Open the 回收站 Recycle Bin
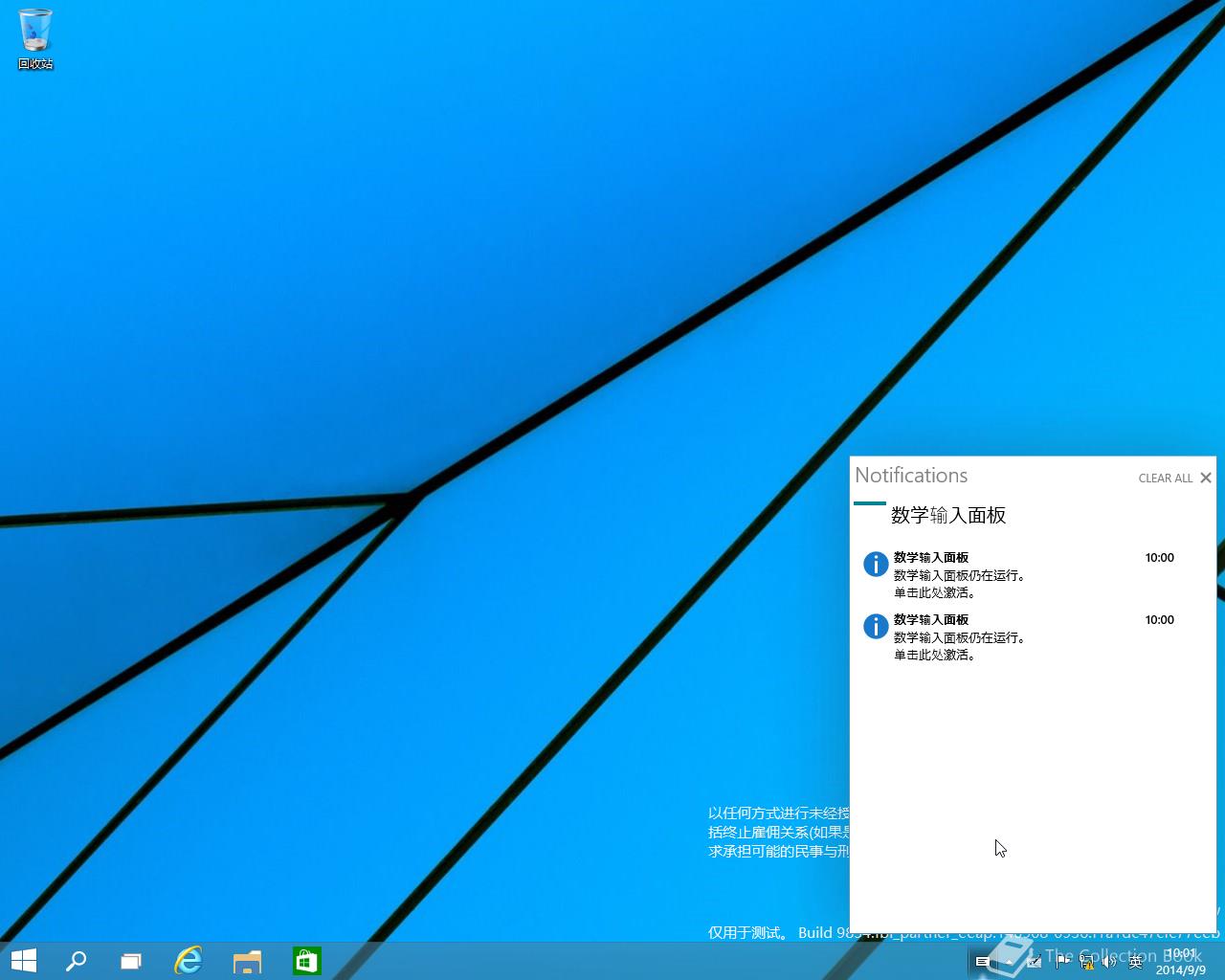This screenshot has height=980, width=1225. coord(34,33)
